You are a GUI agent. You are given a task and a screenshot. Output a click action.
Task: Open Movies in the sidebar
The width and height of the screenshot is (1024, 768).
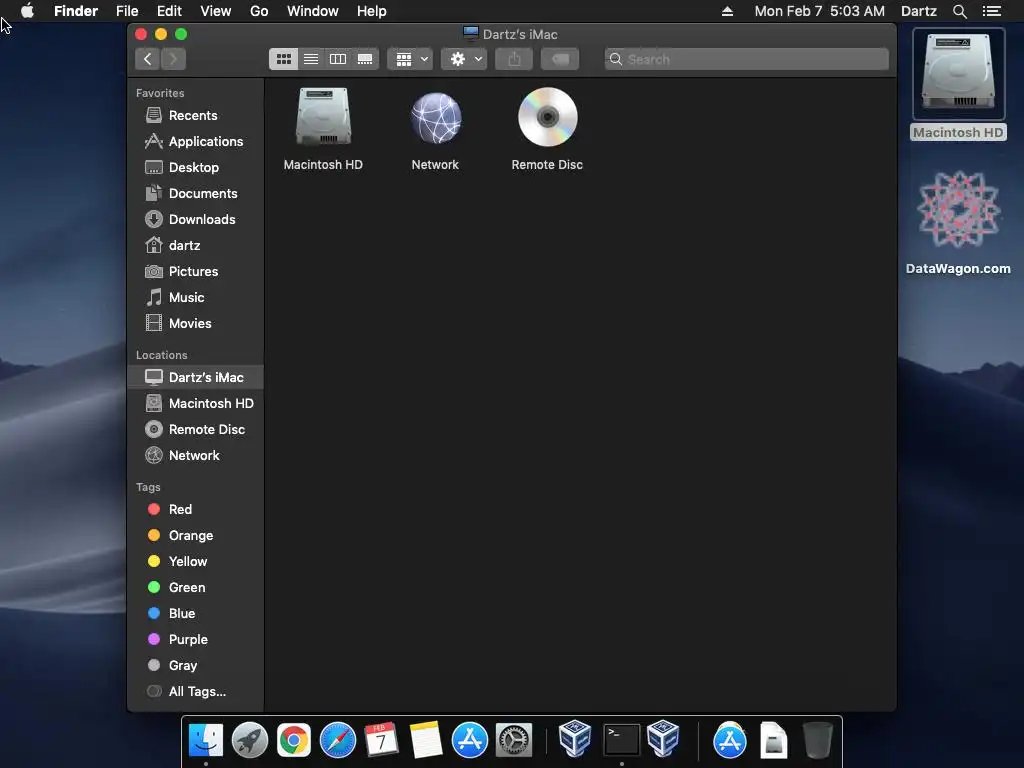[195, 324]
